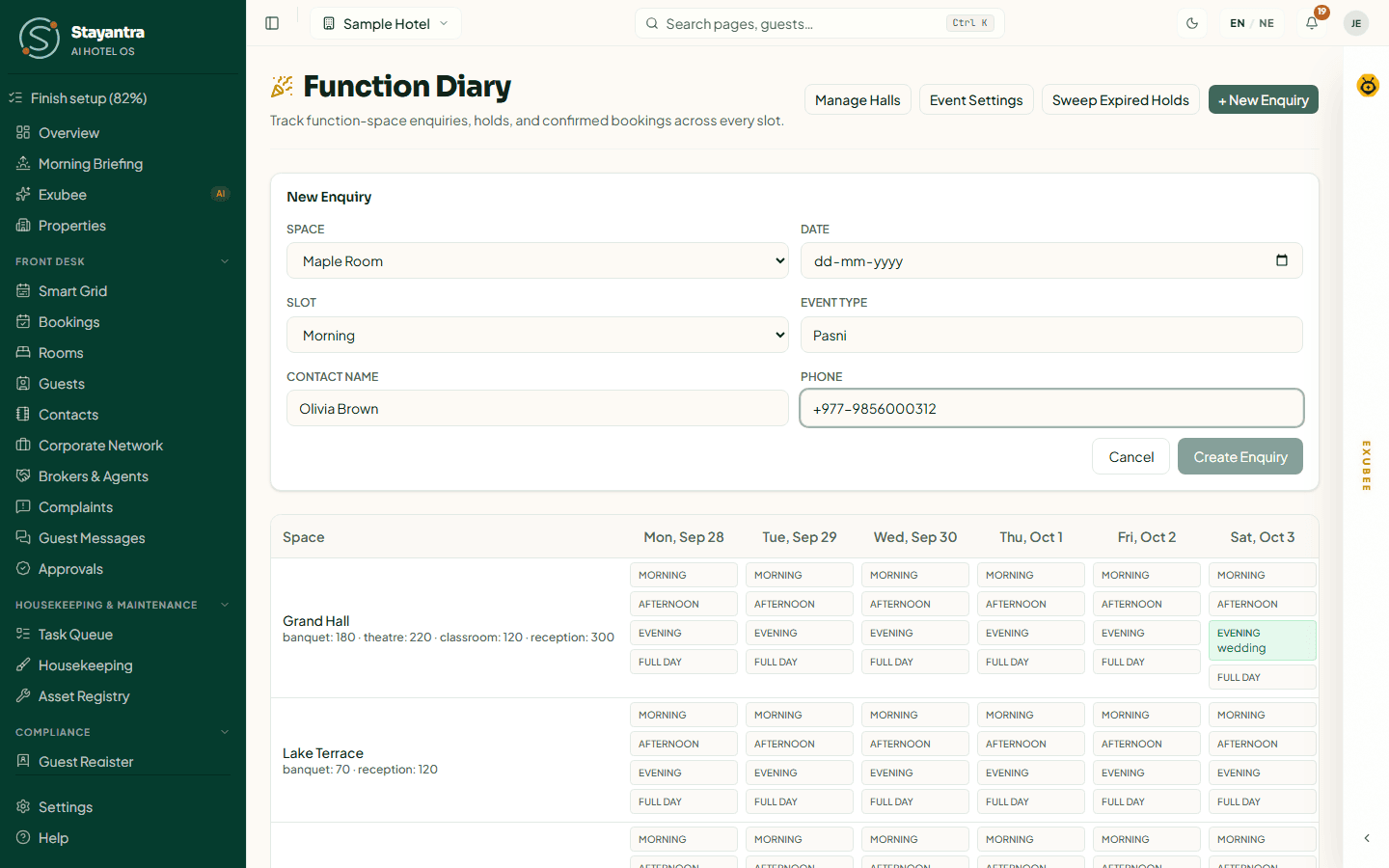The height and width of the screenshot is (868, 1389).
Task: Open notifications bell icon
Action: click(1312, 23)
